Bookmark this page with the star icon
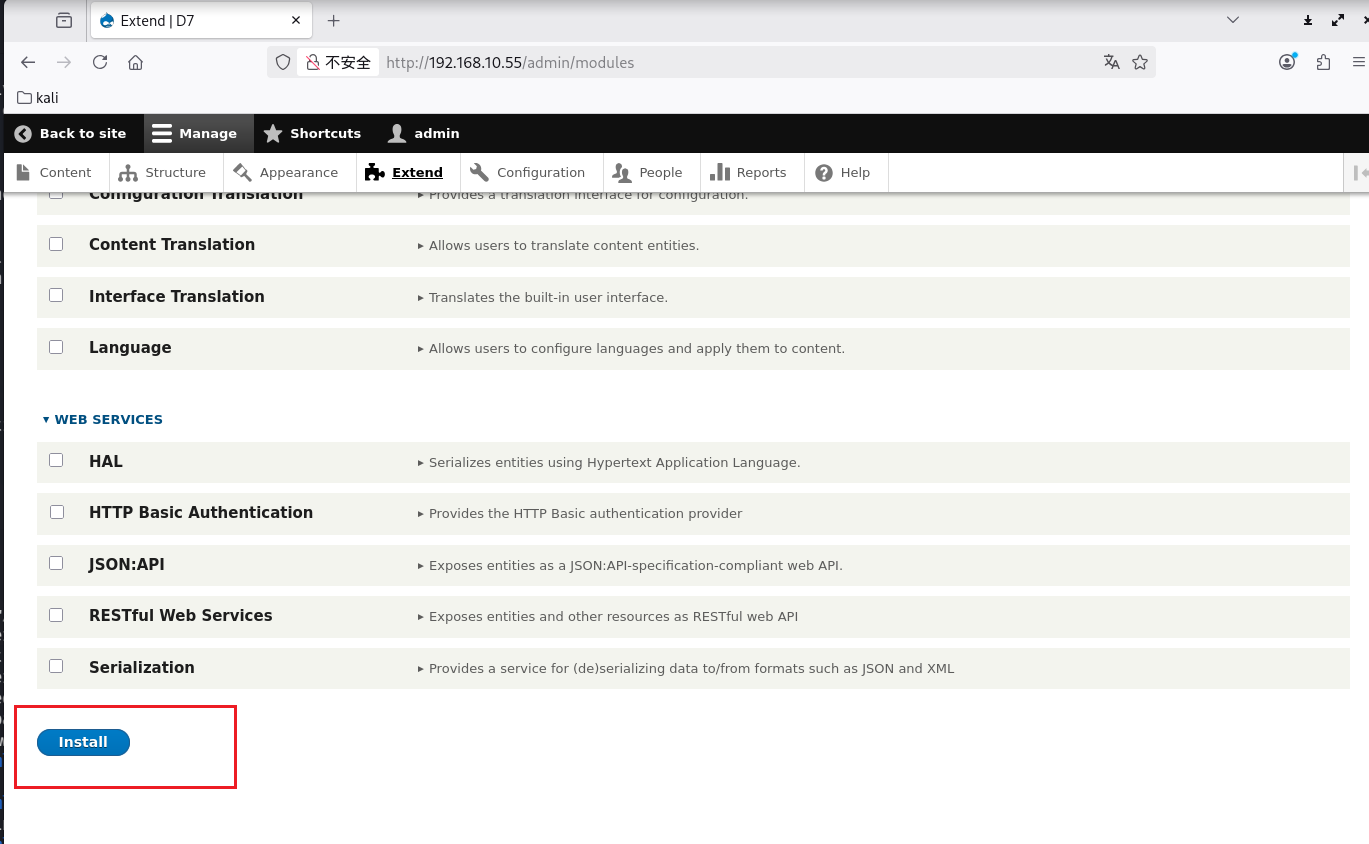1369x844 pixels. (1140, 62)
